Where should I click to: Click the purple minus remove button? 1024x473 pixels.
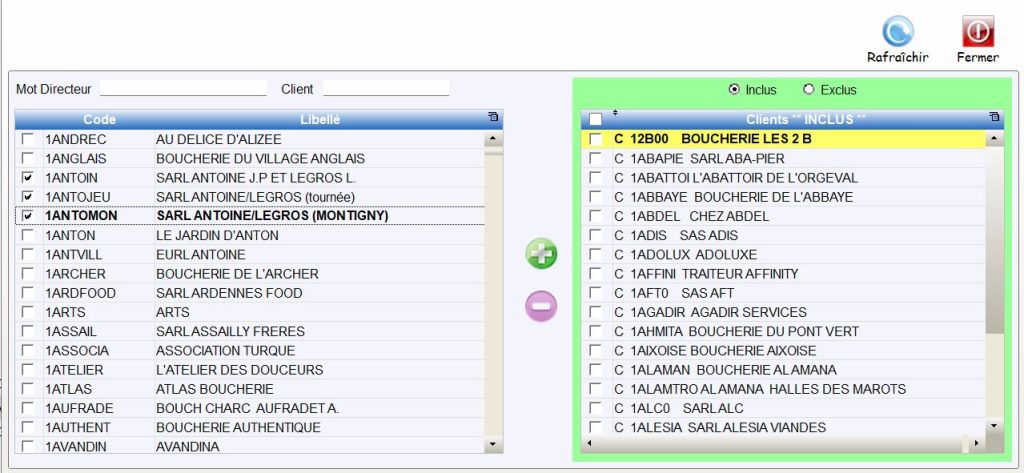(541, 306)
